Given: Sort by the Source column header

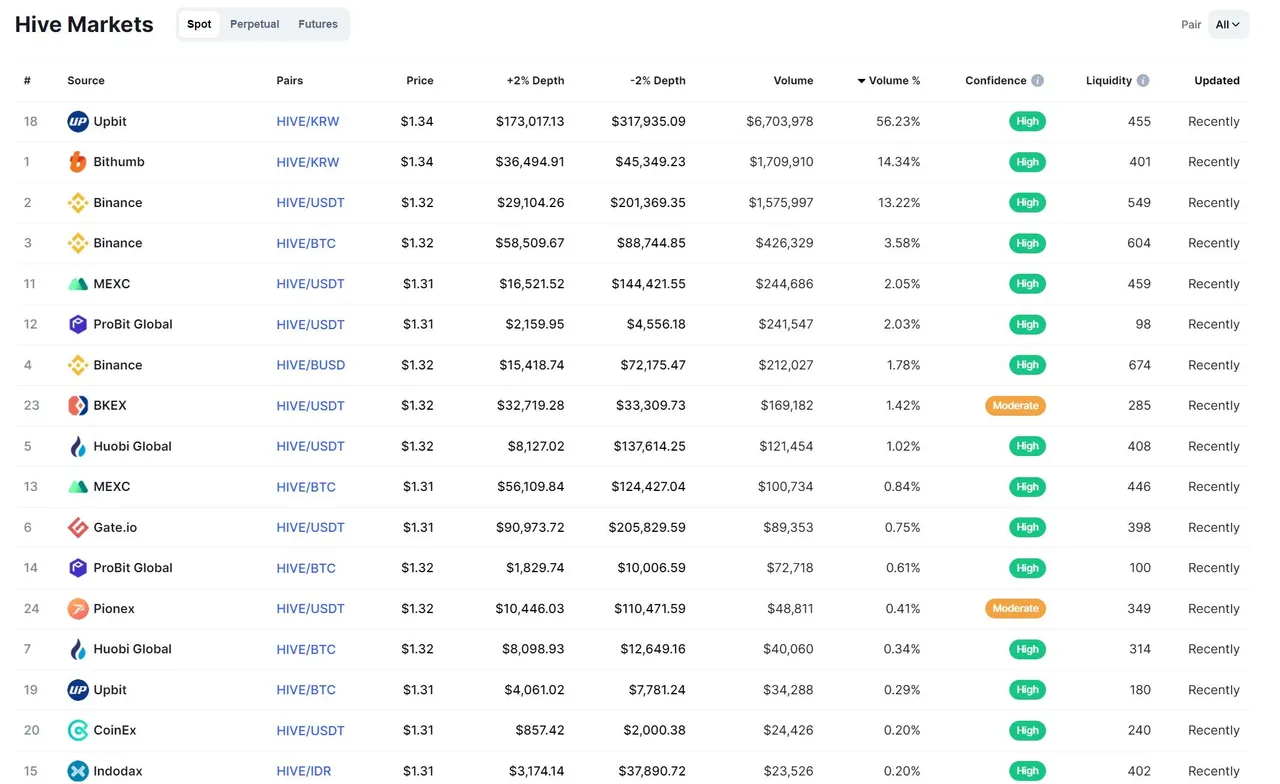Looking at the screenshot, I should (x=86, y=80).
